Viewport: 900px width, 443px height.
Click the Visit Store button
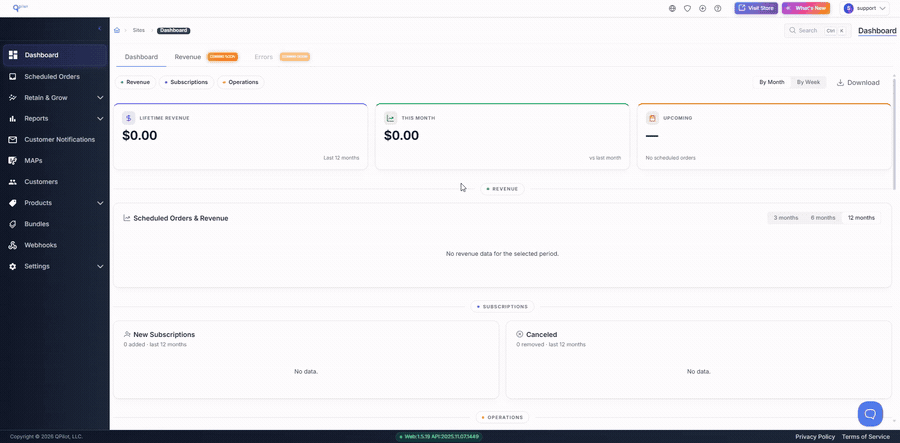pyautogui.click(x=756, y=8)
